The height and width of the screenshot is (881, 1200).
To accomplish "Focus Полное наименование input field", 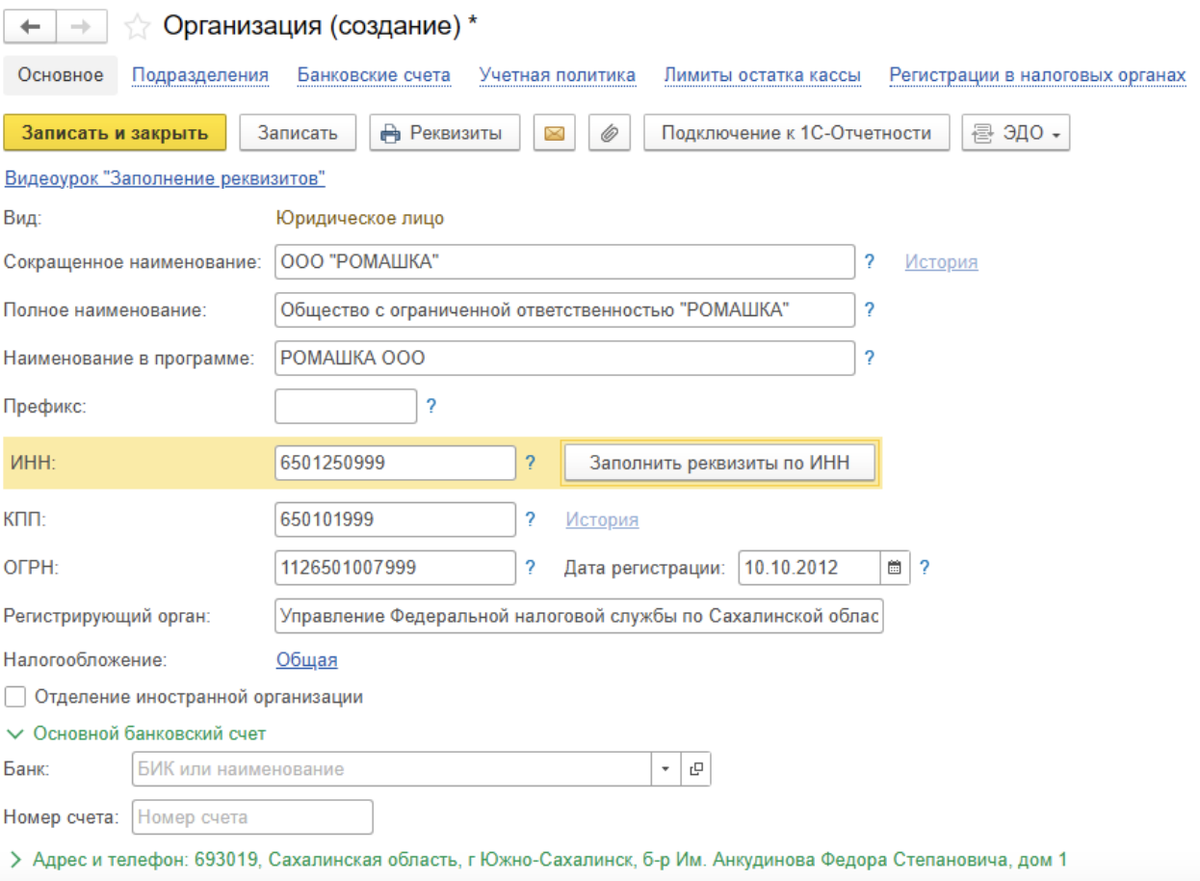I will click(565, 310).
